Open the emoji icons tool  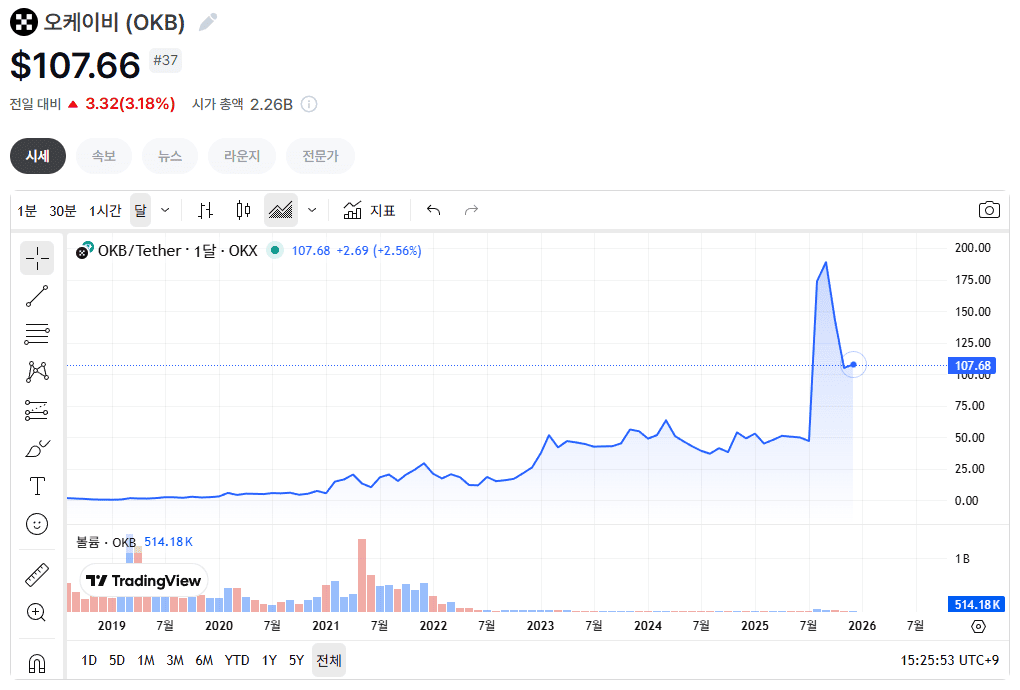point(37,524)
